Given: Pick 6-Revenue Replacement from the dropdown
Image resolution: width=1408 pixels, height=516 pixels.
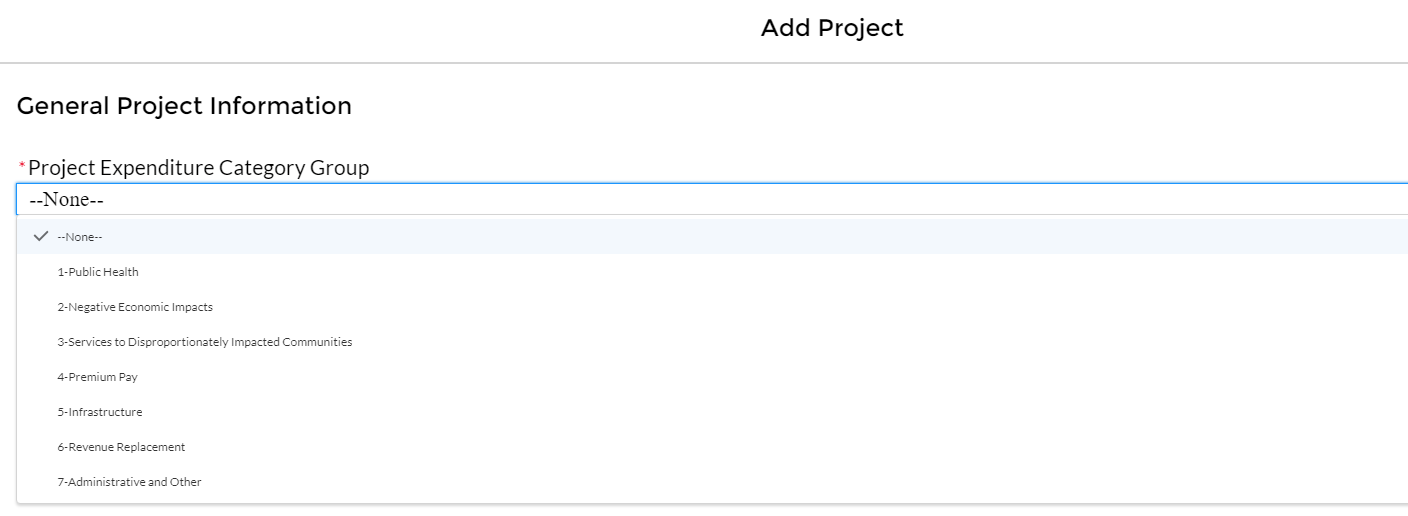Looking at the screenshot, I should tap(121, 447).
